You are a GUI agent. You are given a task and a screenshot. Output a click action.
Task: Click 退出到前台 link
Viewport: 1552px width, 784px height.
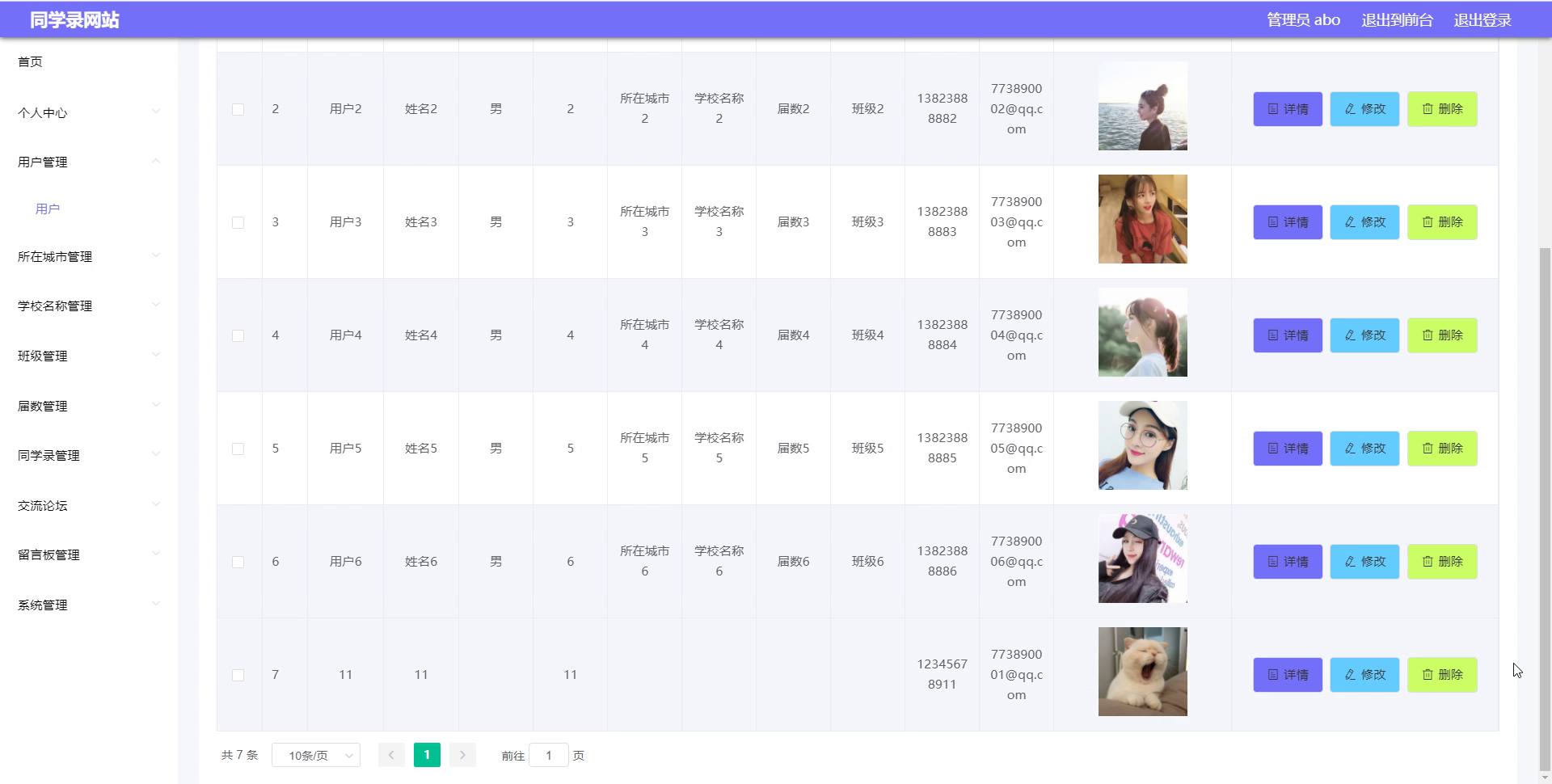[x=1397, y=20]
